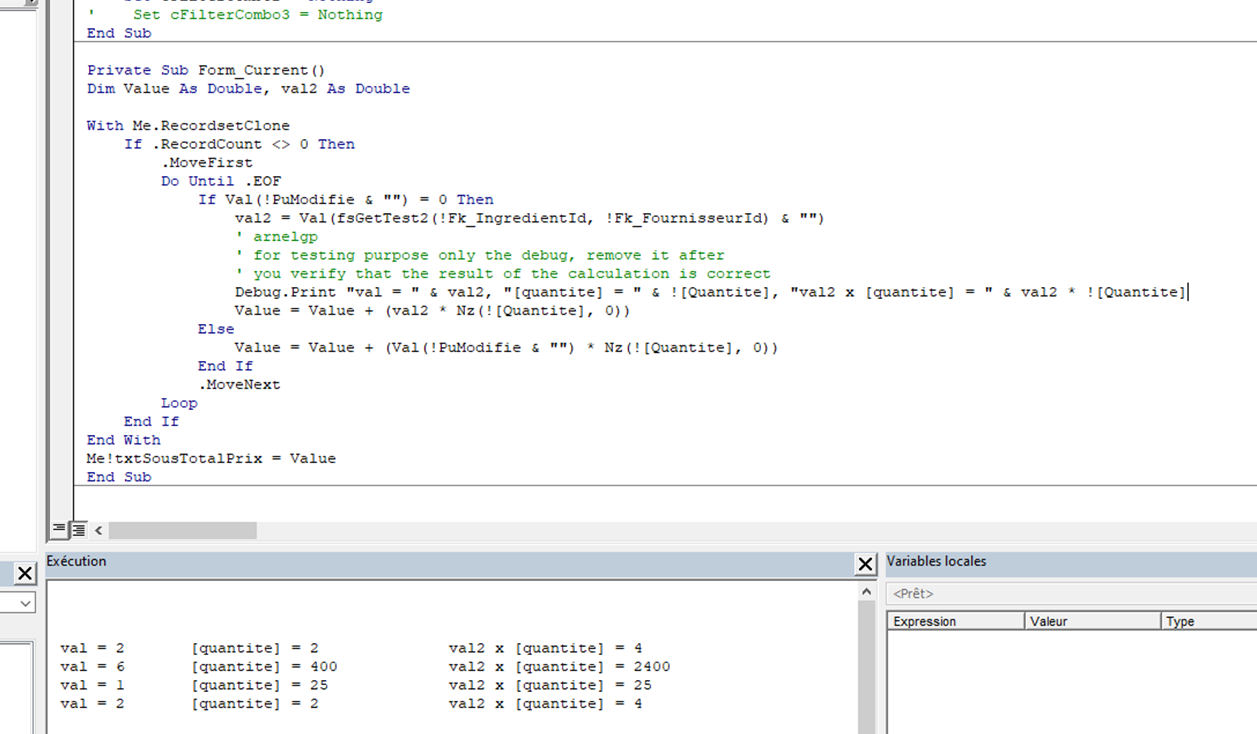Click the '[quantite] = 400' output value
The width and height of the screenshot is (1257, 734).
264,666
